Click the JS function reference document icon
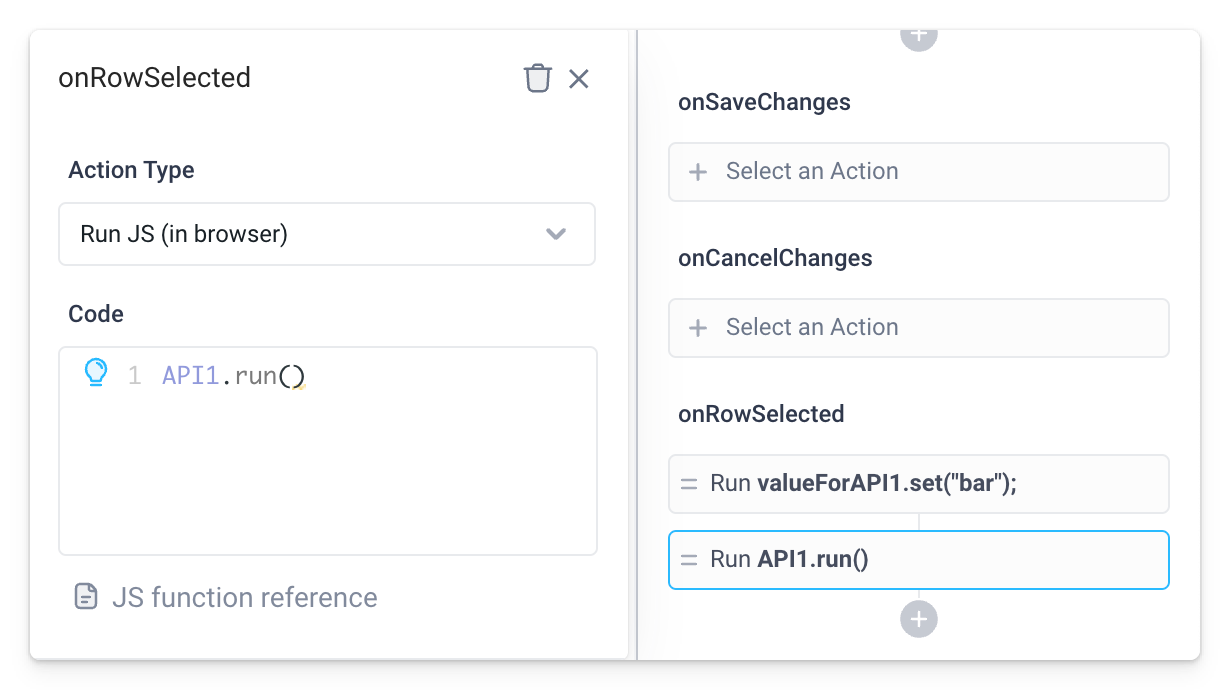The height and width of the screenshot is (690, 1230). click(87, 598)
